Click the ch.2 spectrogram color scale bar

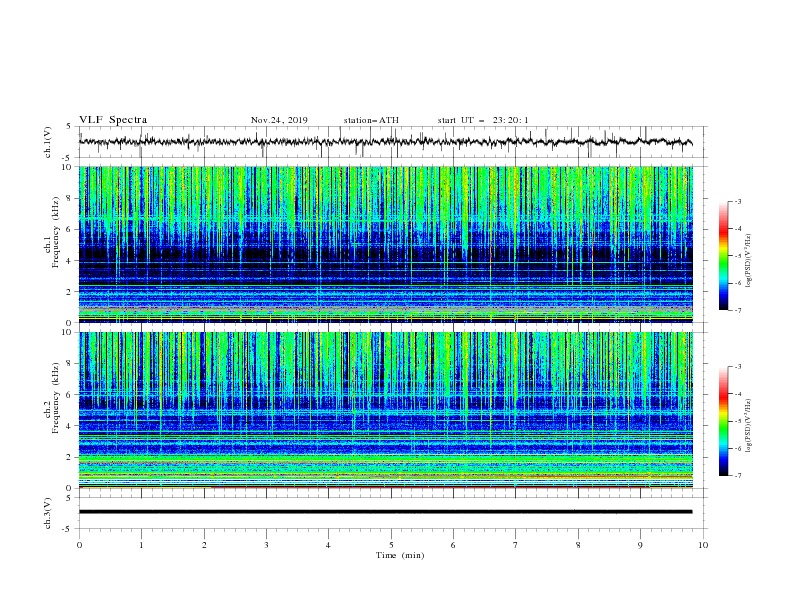pyautogui.click(x=724, y=421)
